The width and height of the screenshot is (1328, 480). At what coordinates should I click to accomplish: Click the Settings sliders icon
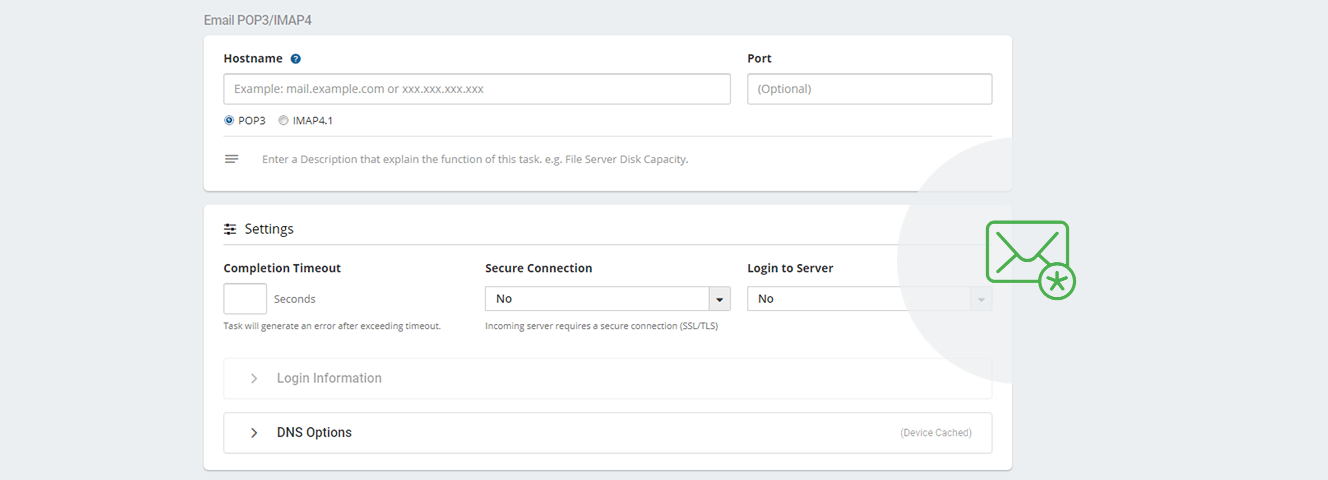click(230, 229)
